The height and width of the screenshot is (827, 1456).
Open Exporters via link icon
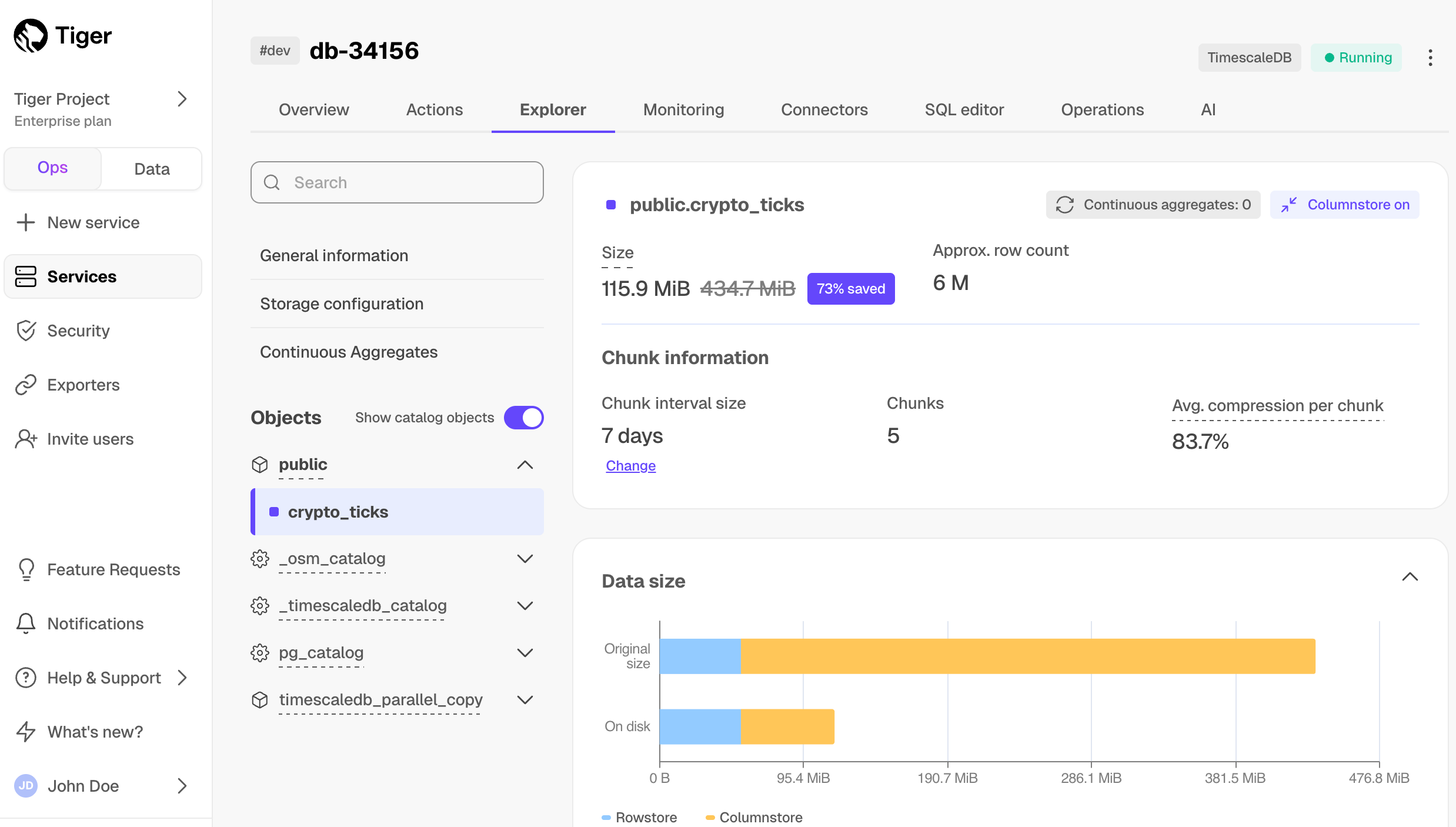point(26,385)
